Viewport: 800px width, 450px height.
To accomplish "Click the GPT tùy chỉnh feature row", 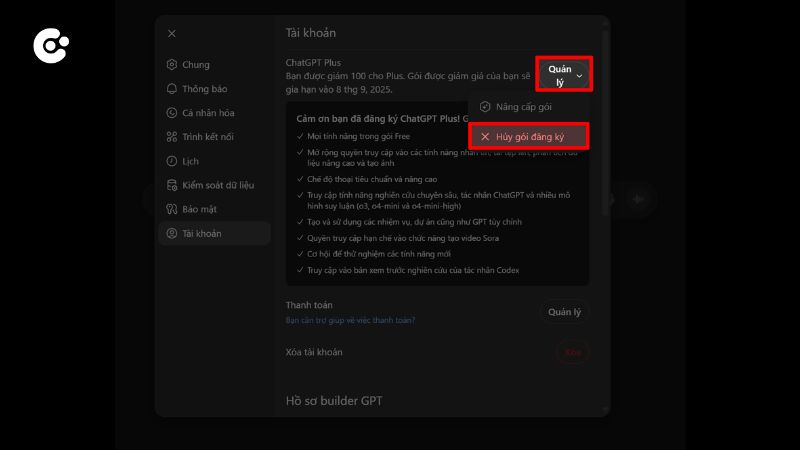I will (x=409, y=222).
